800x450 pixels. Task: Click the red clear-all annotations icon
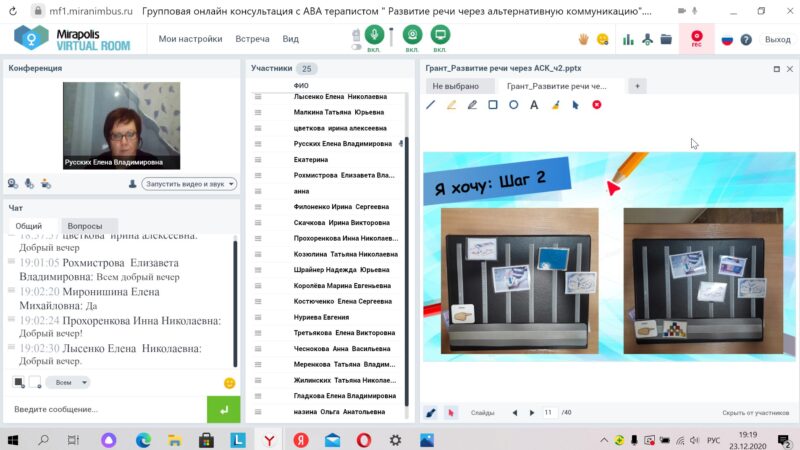(596, 105)
